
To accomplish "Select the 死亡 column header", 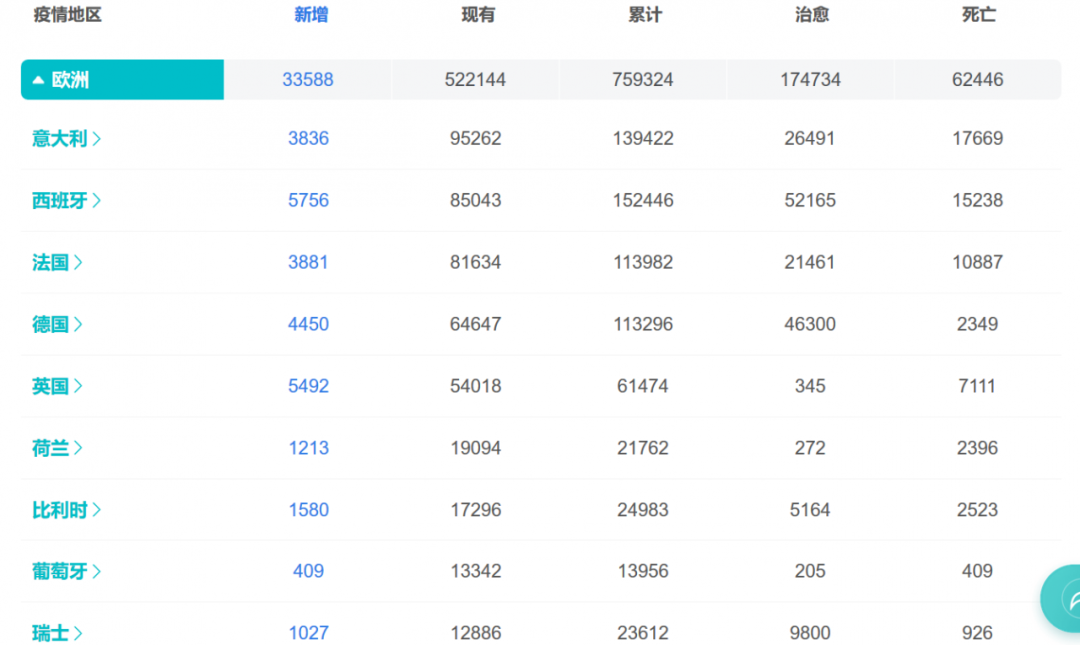I will click(979, 15).
